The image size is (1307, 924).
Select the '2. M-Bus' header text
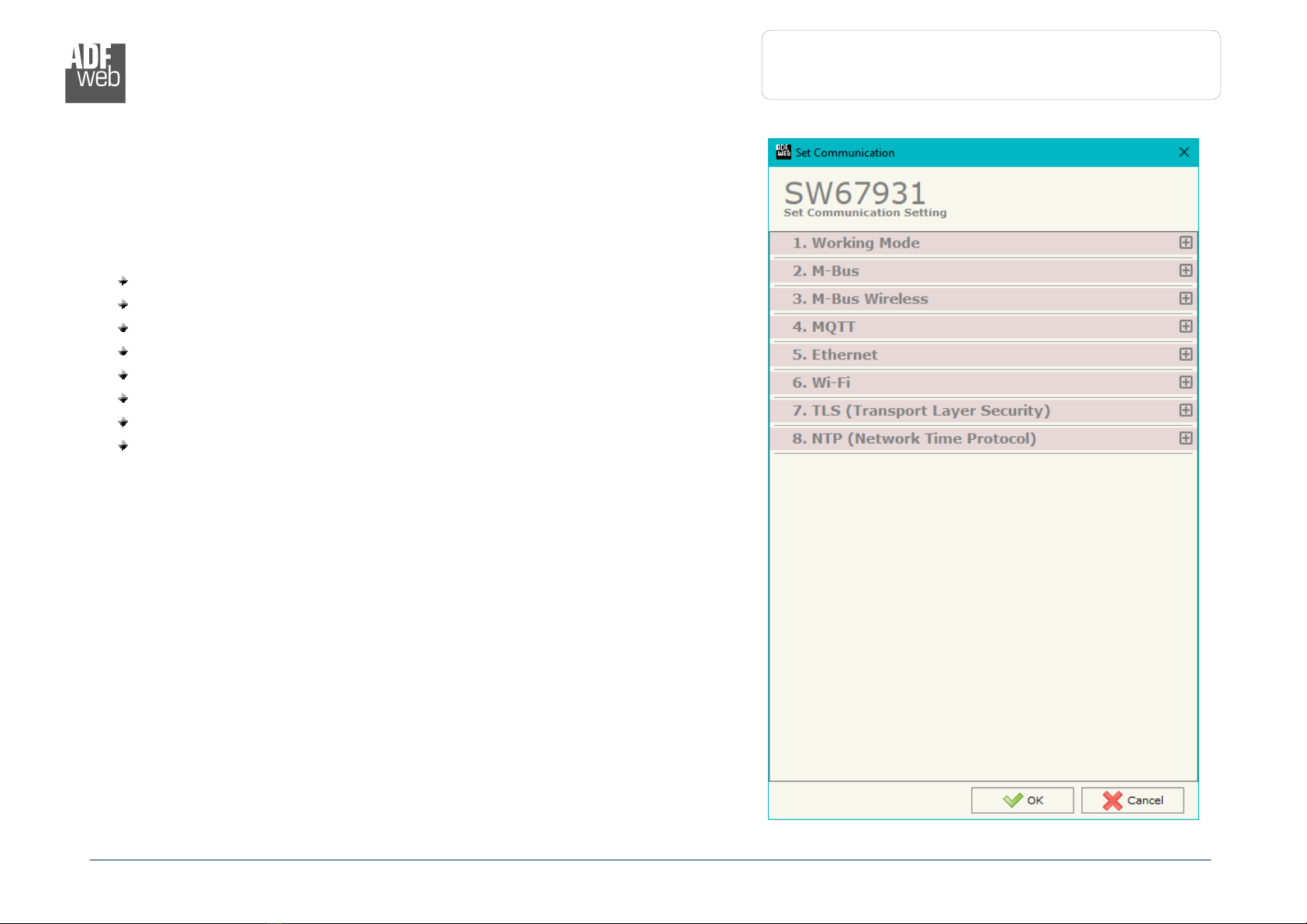click(x=825, y=271)
